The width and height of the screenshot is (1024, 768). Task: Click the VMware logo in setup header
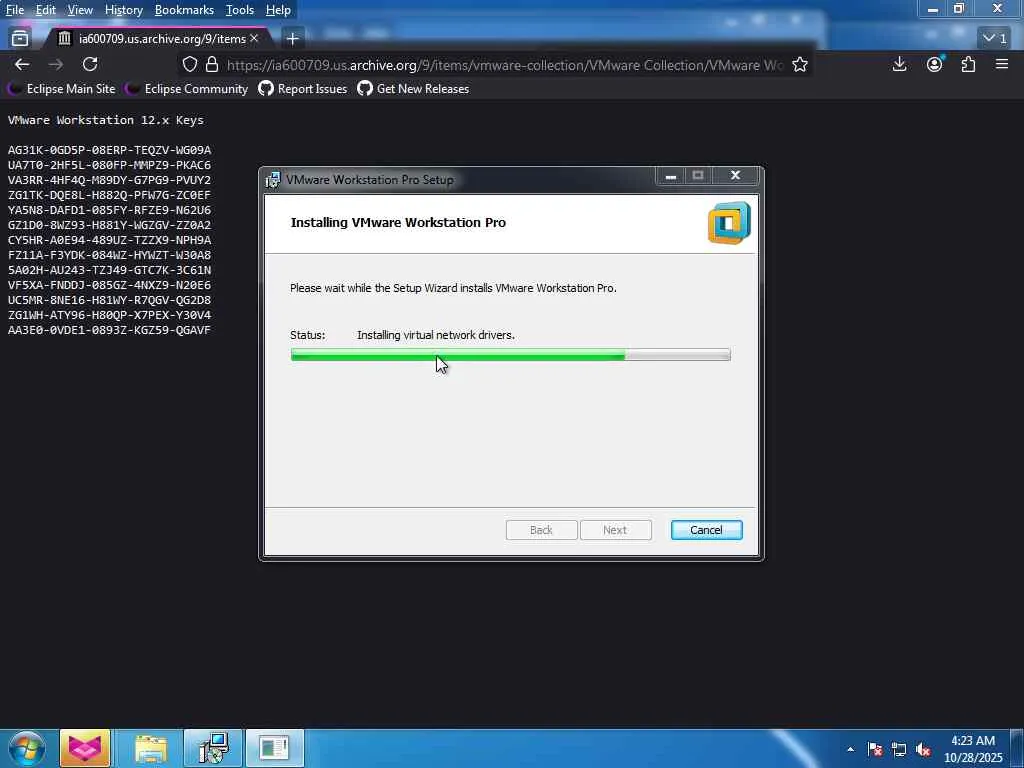pos(729,223)
